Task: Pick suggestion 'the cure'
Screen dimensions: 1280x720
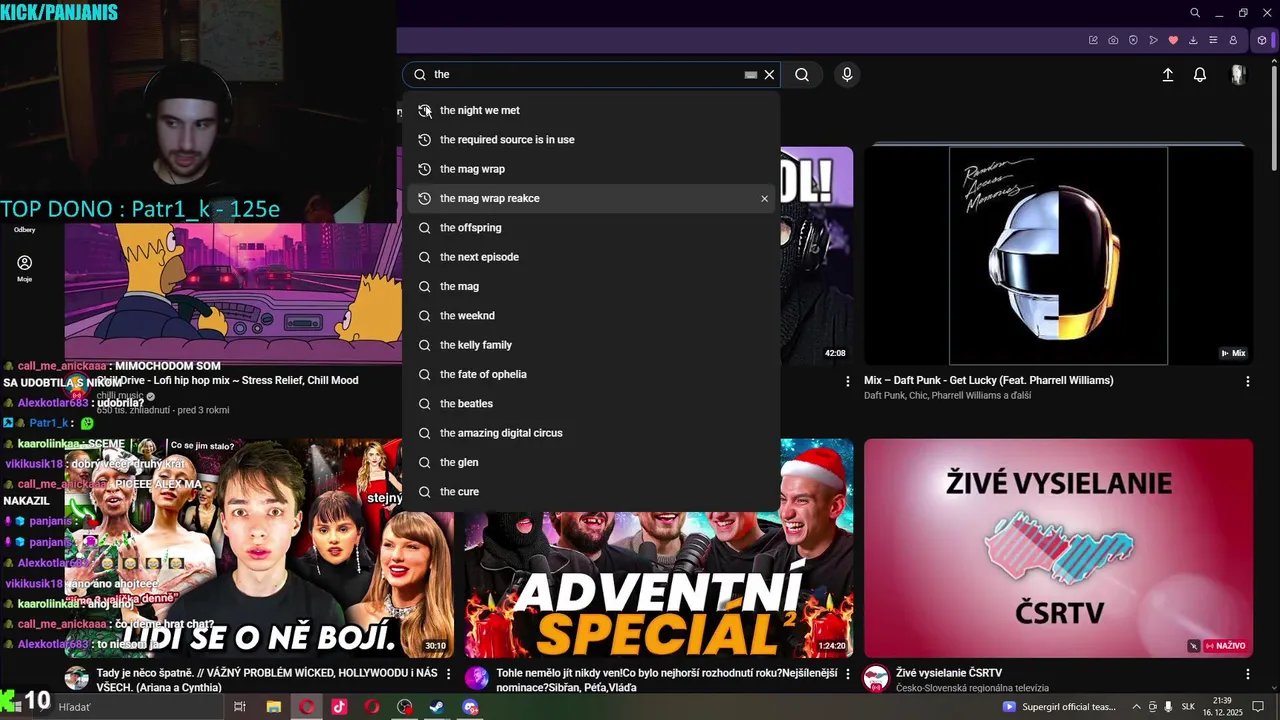Action: click(x=592, y=492)
